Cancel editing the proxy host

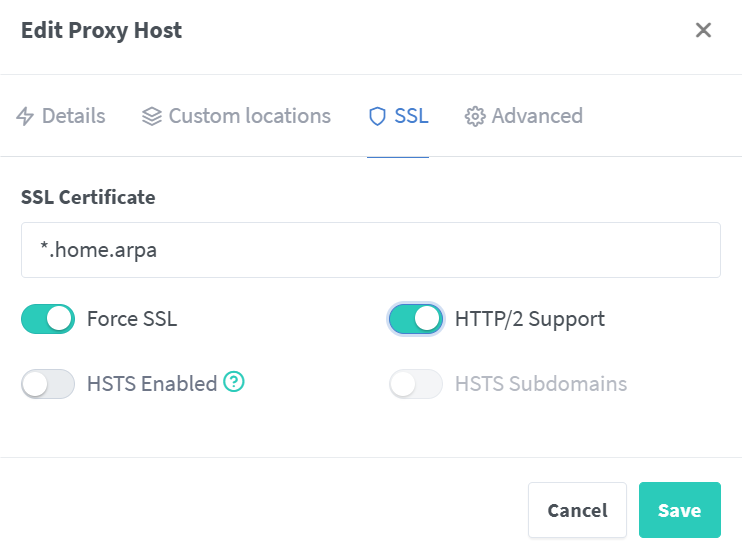coord(577,510)
